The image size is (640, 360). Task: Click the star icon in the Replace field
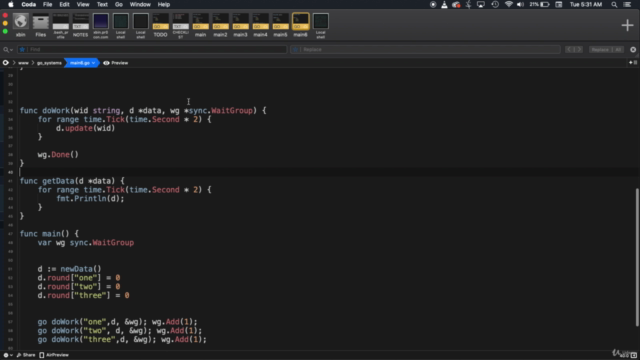coord(296,49)
